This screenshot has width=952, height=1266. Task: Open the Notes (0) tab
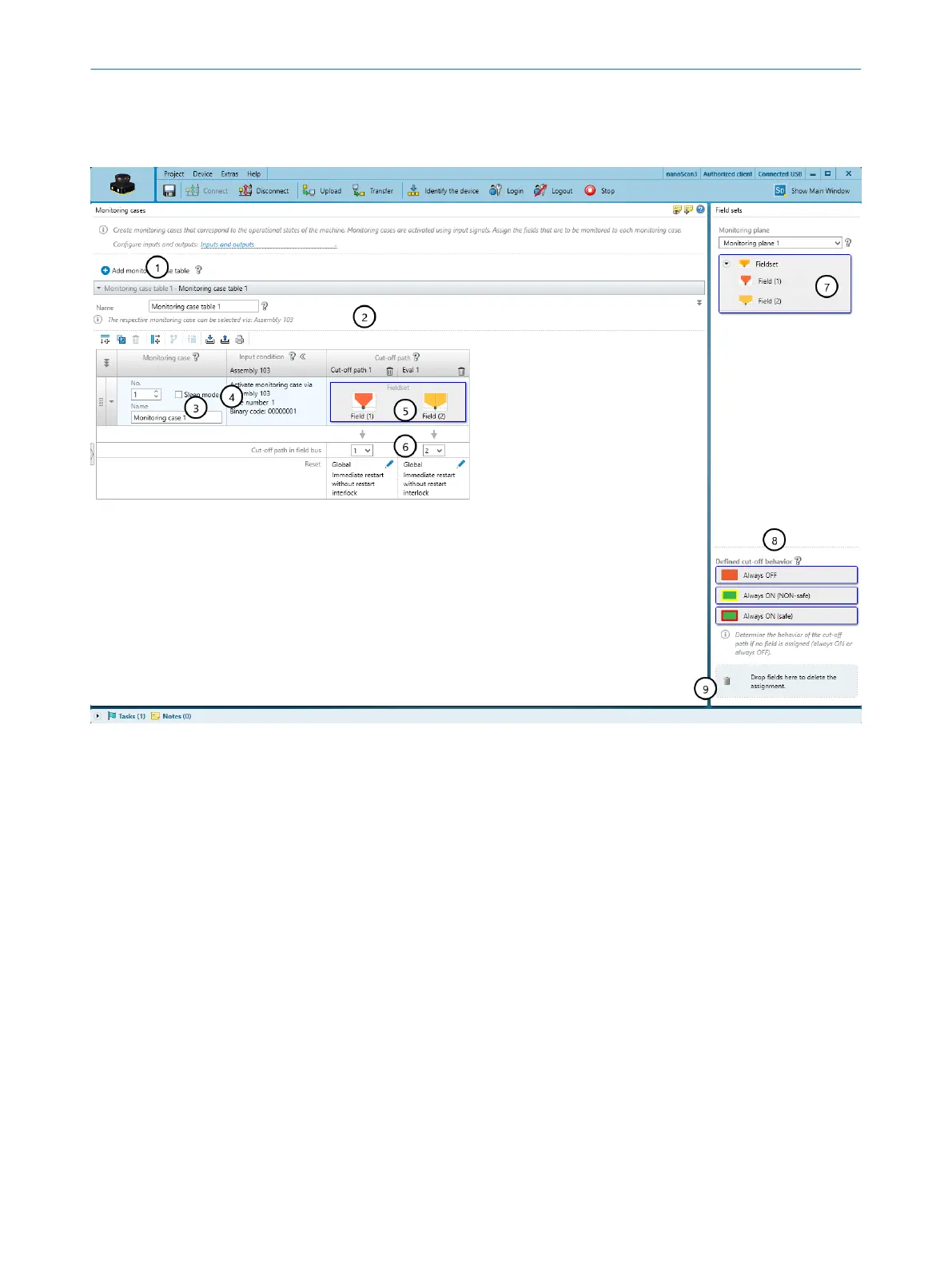point(171,716)
